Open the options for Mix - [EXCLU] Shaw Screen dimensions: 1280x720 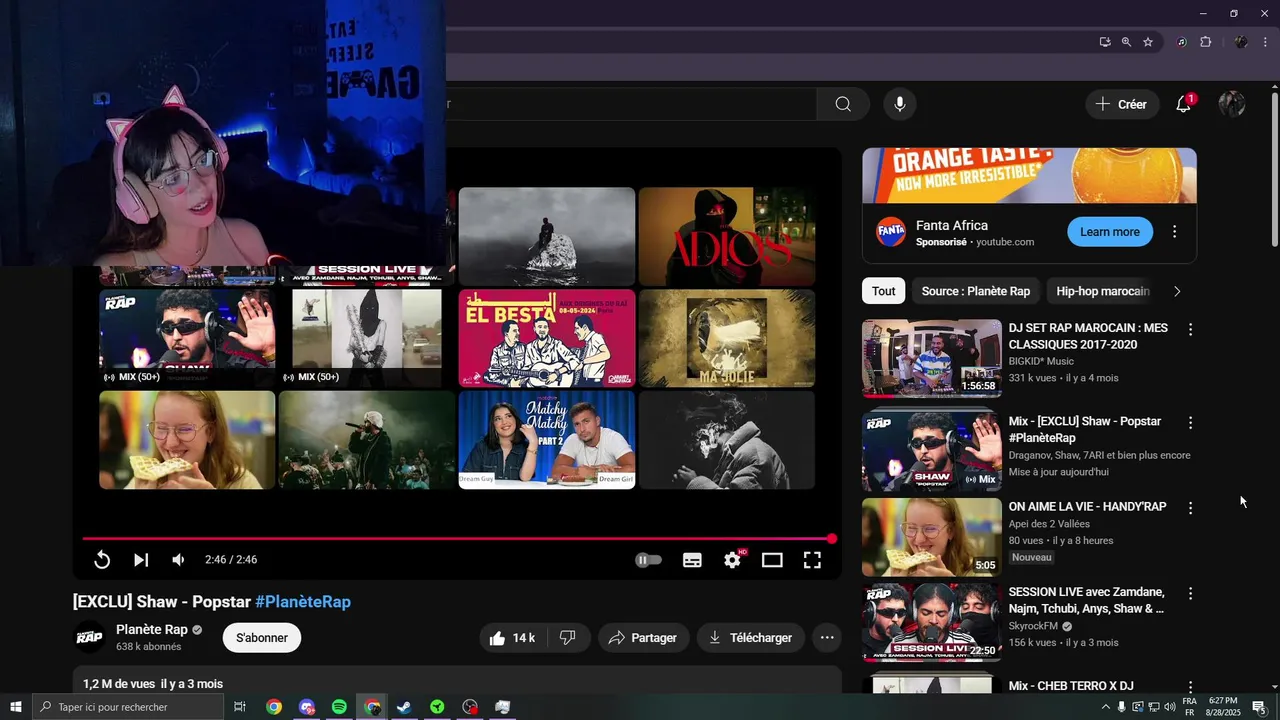[1190, 423]
